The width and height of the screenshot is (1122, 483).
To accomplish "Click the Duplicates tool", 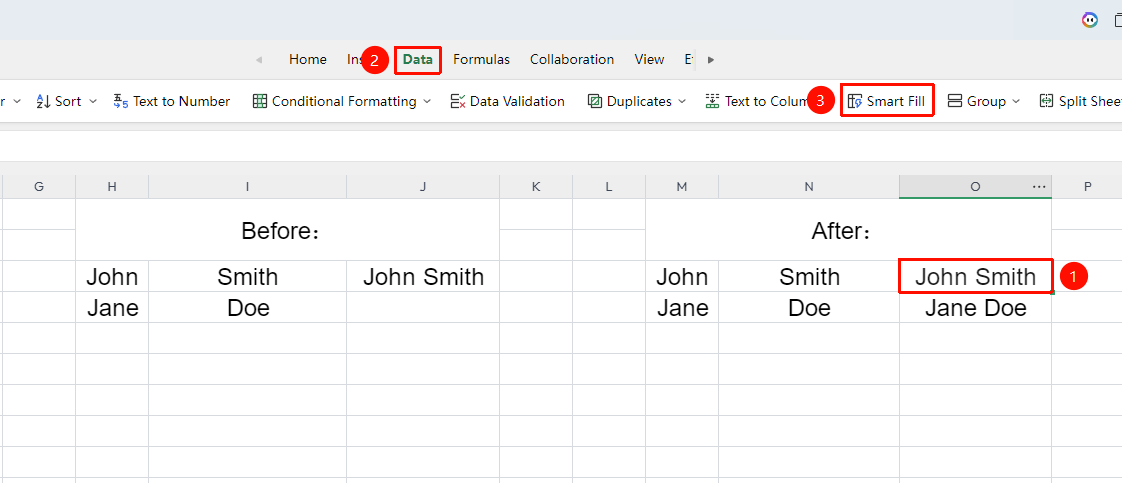I will point(630,102).
